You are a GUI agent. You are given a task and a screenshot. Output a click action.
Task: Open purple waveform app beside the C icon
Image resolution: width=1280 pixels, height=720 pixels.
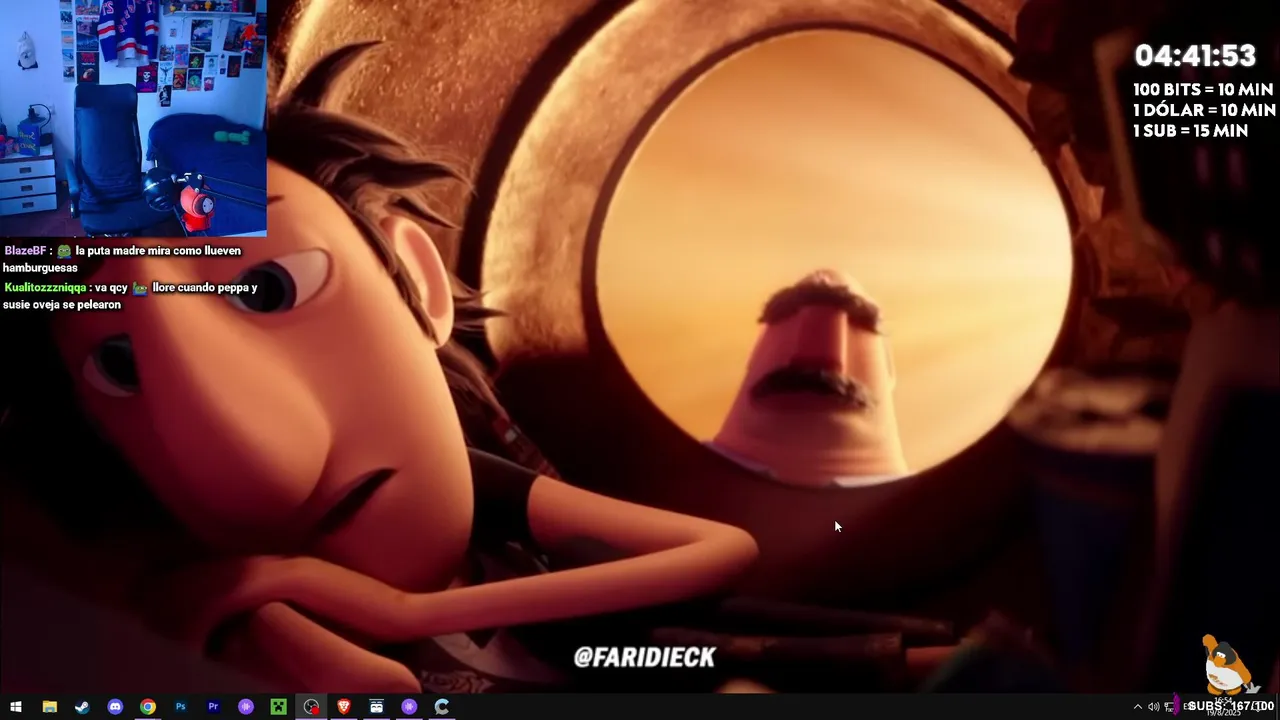(409, 707)
